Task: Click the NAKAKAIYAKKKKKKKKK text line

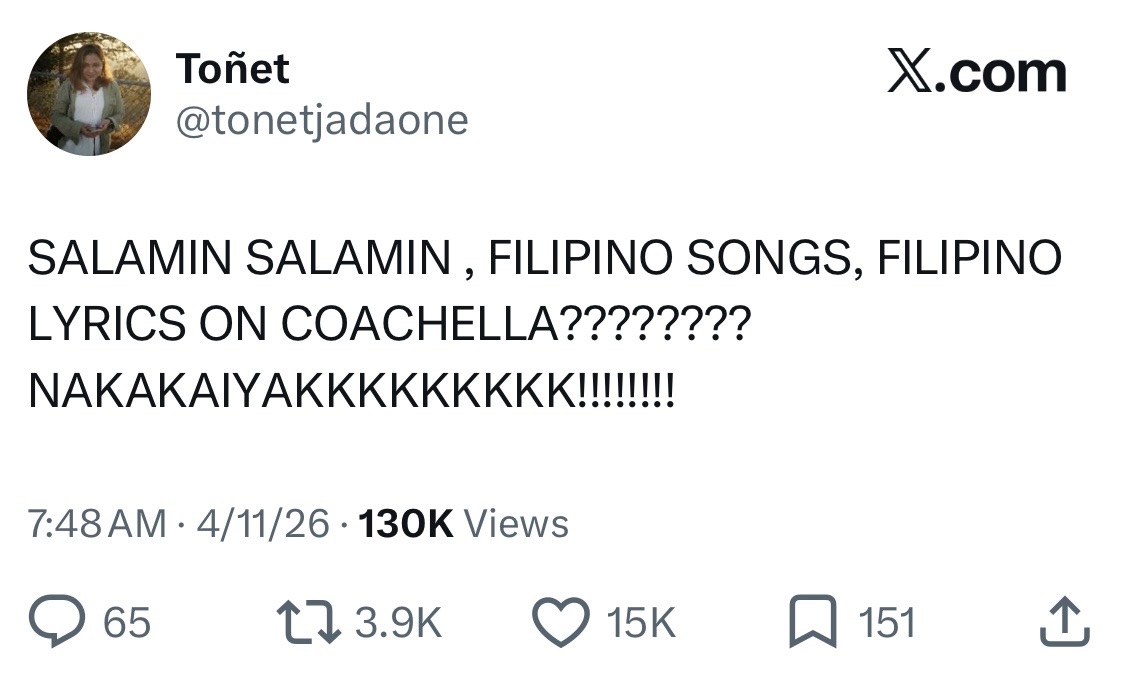Action: (x=352, y=386)
